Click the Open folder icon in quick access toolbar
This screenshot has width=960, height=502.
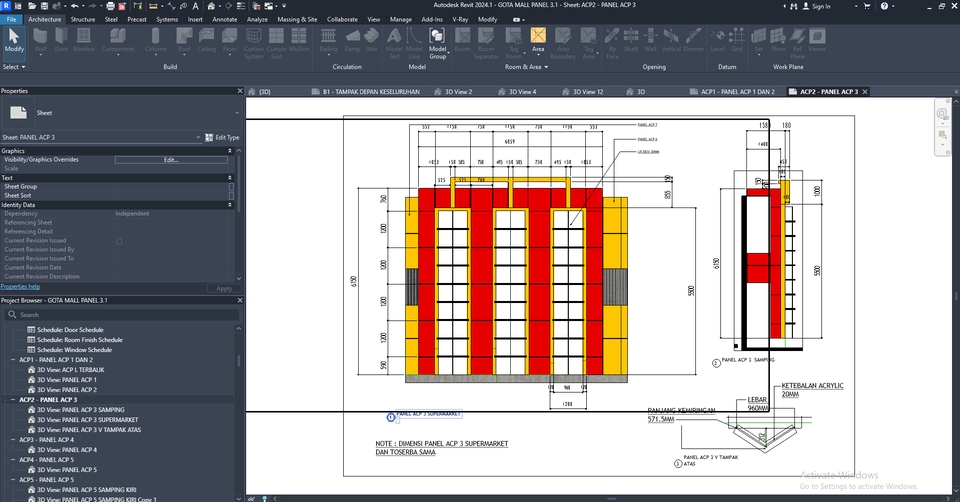pyautogui.click(x=31, y=6)
